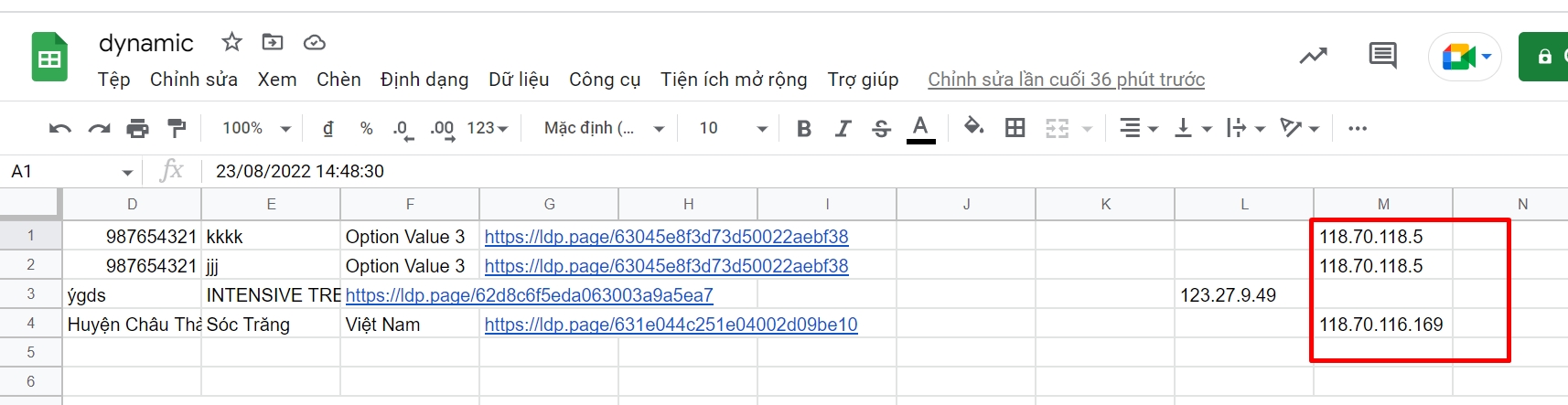1568x405 pixels.
Task: Toggle strikethrough formatting
Action: [x=881, y=129]
